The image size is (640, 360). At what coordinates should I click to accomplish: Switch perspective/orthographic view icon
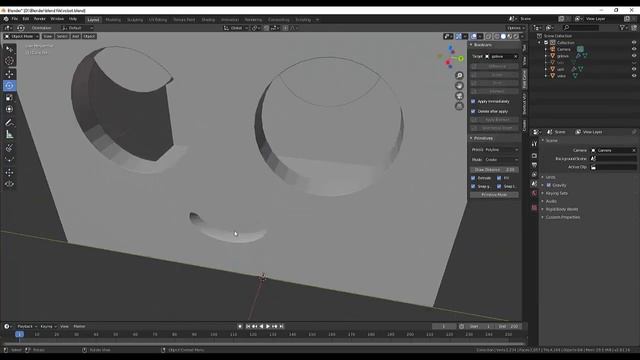pyautogui.click(x=459, y=106)
